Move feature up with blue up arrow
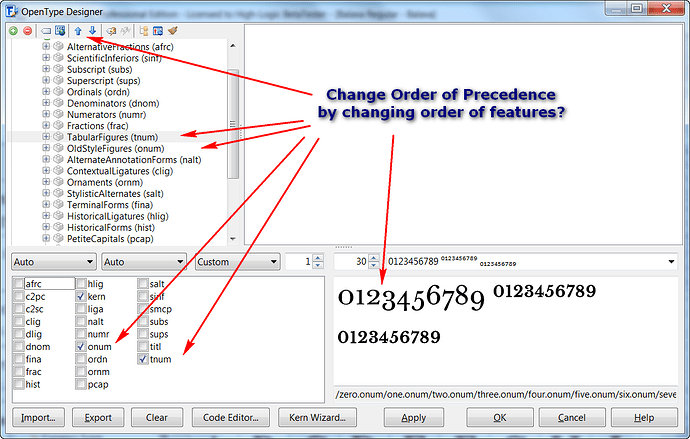The height and width of the screenshot is (439, 690). click(78, 31)
